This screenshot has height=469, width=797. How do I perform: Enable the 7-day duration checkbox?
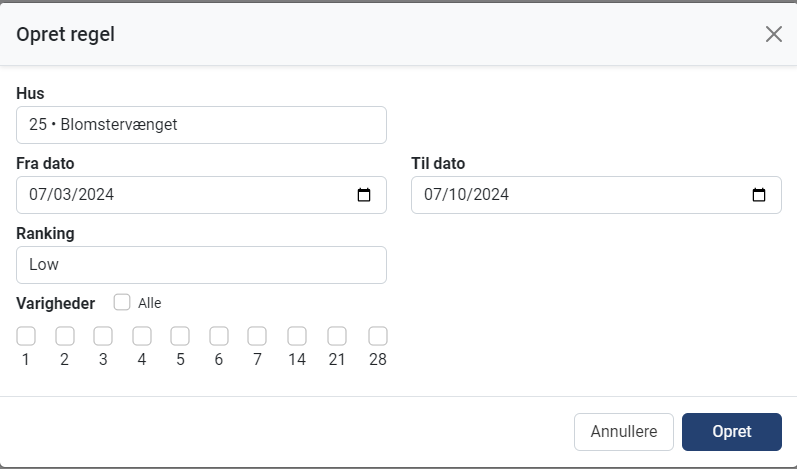(257, 336)
